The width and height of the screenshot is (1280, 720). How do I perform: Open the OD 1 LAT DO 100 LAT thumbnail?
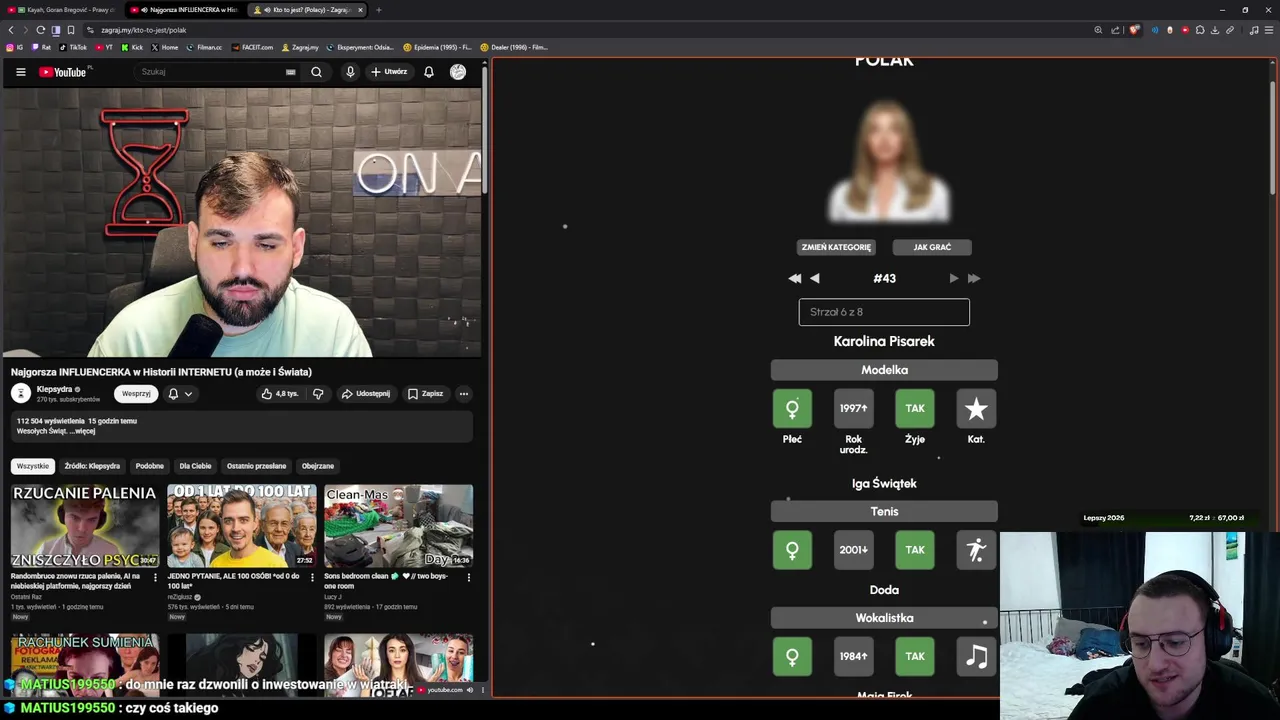pos(241,526)
